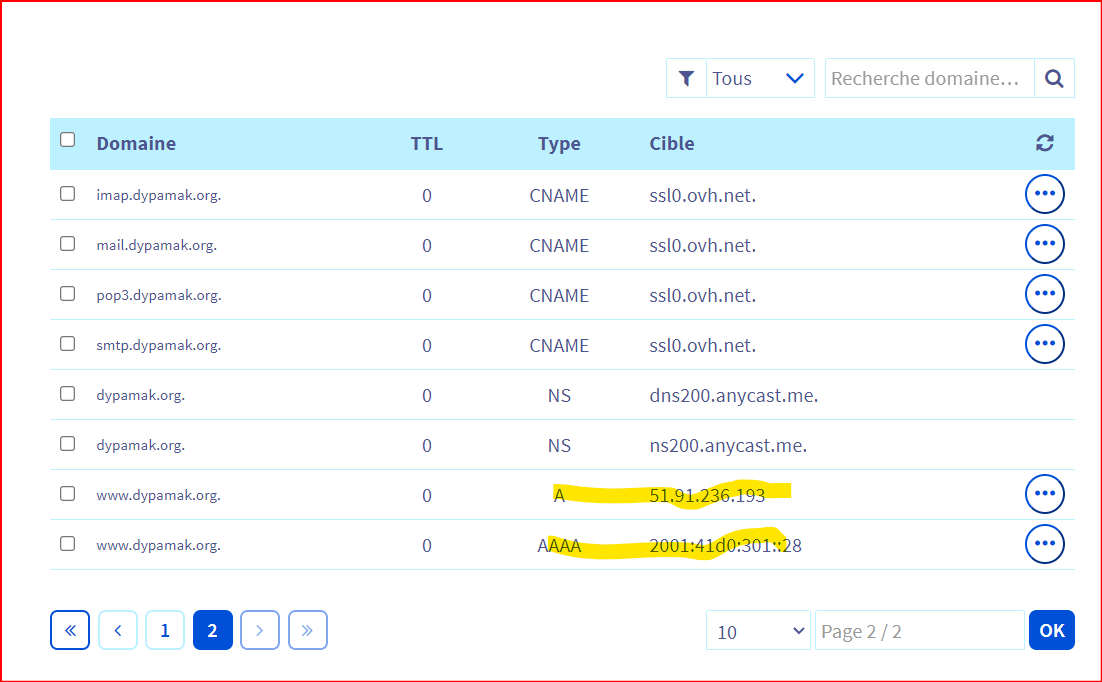The width and height of the screenshot is (1102, 682).
Task: Expand the Tous record type filter
Action: (x=760, y=79)
